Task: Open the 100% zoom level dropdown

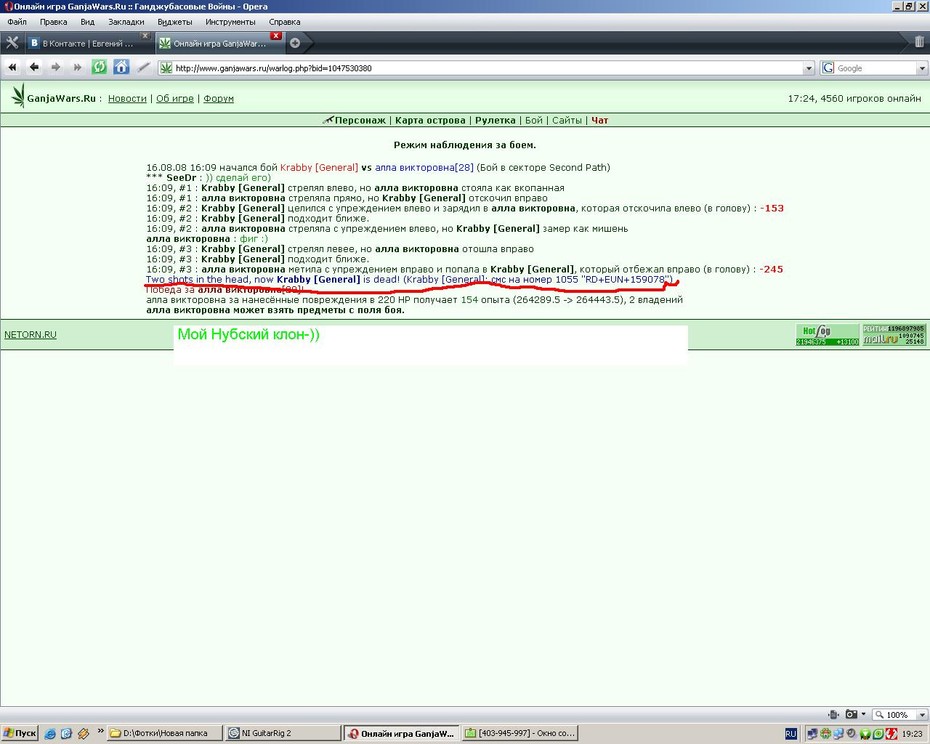Action: 922,715
